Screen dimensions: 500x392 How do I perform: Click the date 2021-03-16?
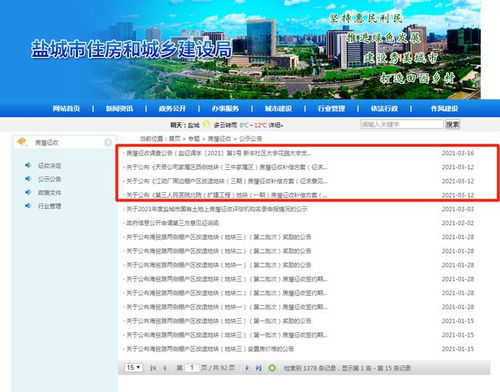click(x=458, y=153)
